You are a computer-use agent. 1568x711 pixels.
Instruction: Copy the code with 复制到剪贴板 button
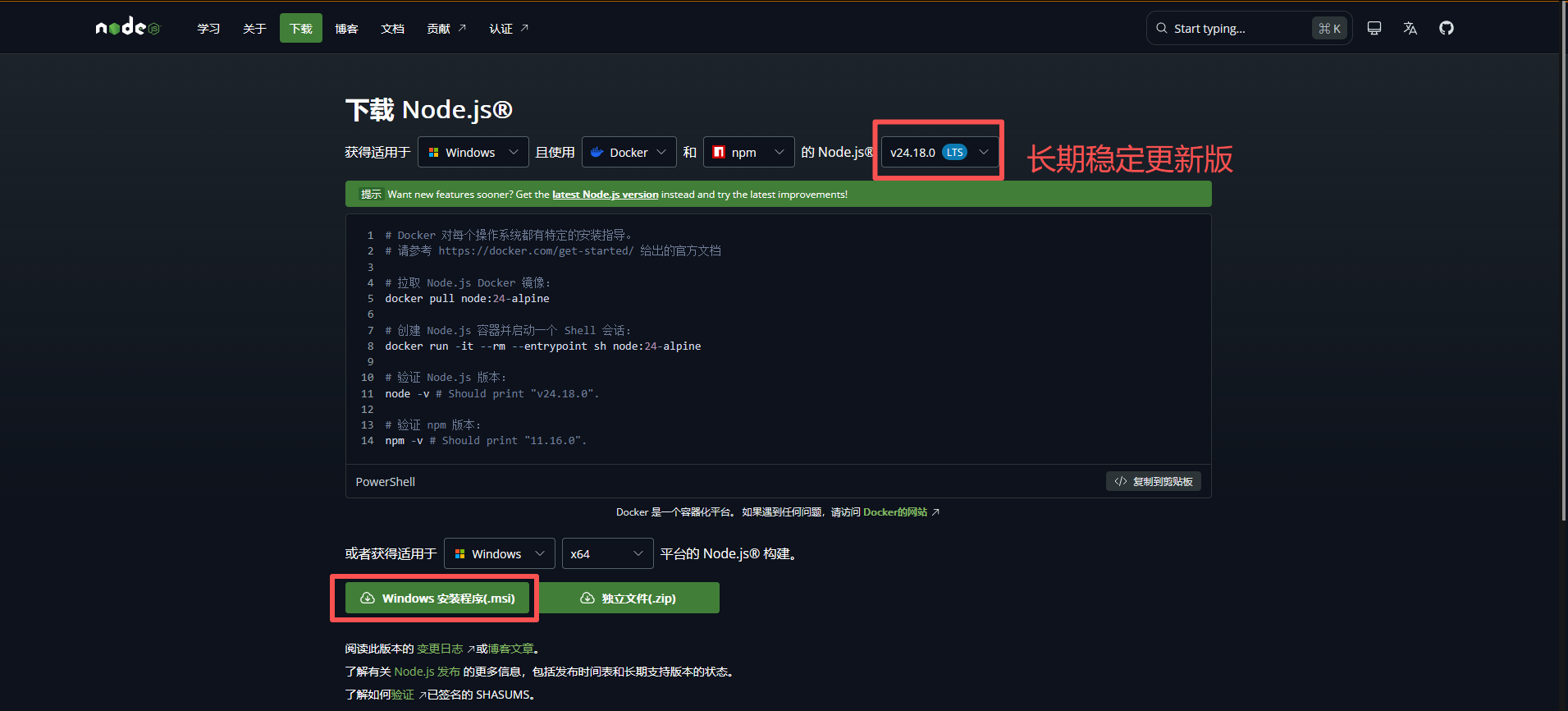click(1154, 481)
